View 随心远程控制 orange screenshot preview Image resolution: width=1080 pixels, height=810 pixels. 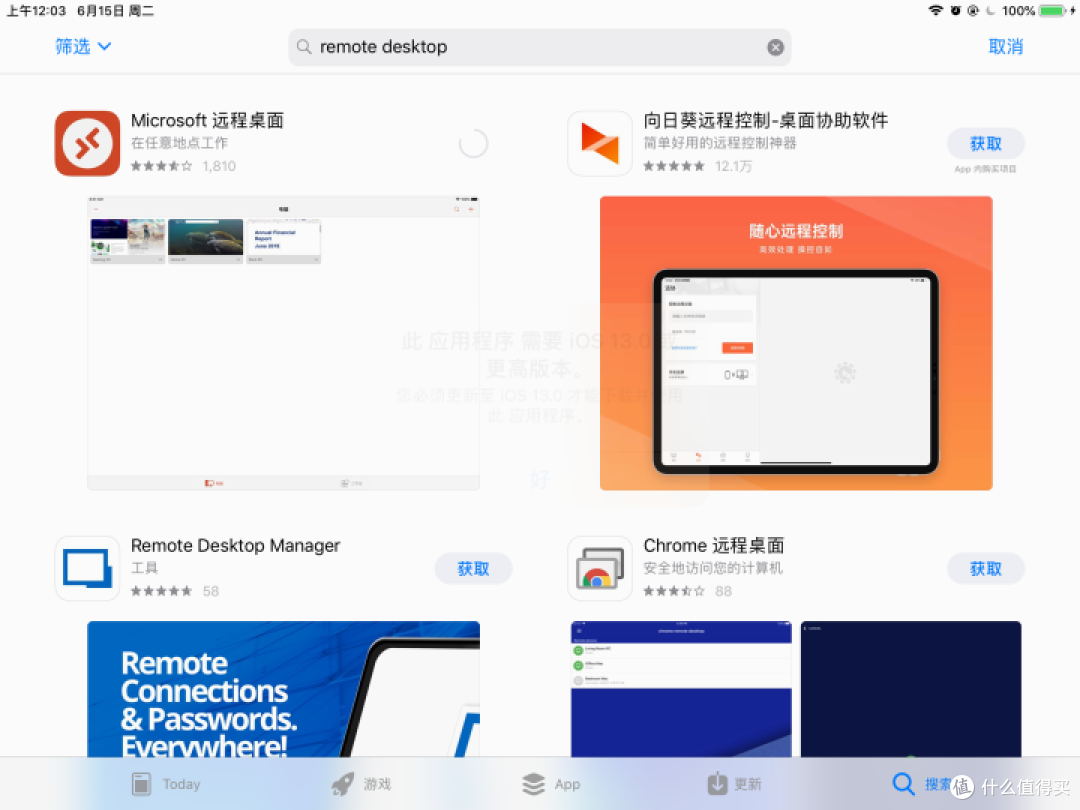click(x=796, y=343)
